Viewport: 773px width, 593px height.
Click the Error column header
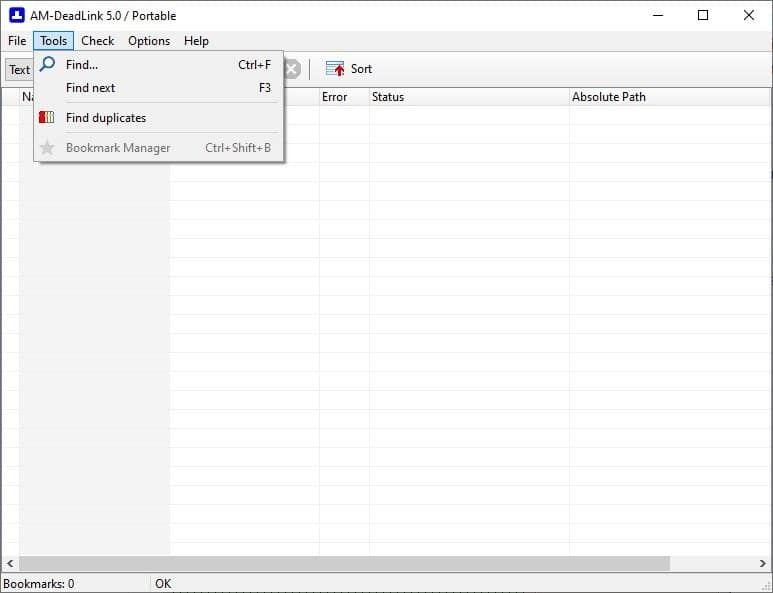tap(344, 97)
